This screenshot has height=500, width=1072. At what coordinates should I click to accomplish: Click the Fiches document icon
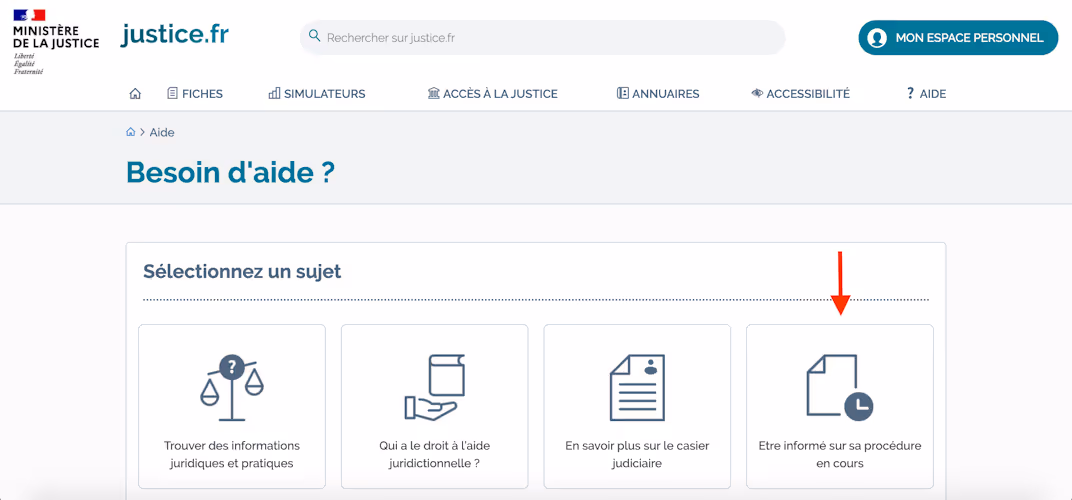(x=172, y=94)
